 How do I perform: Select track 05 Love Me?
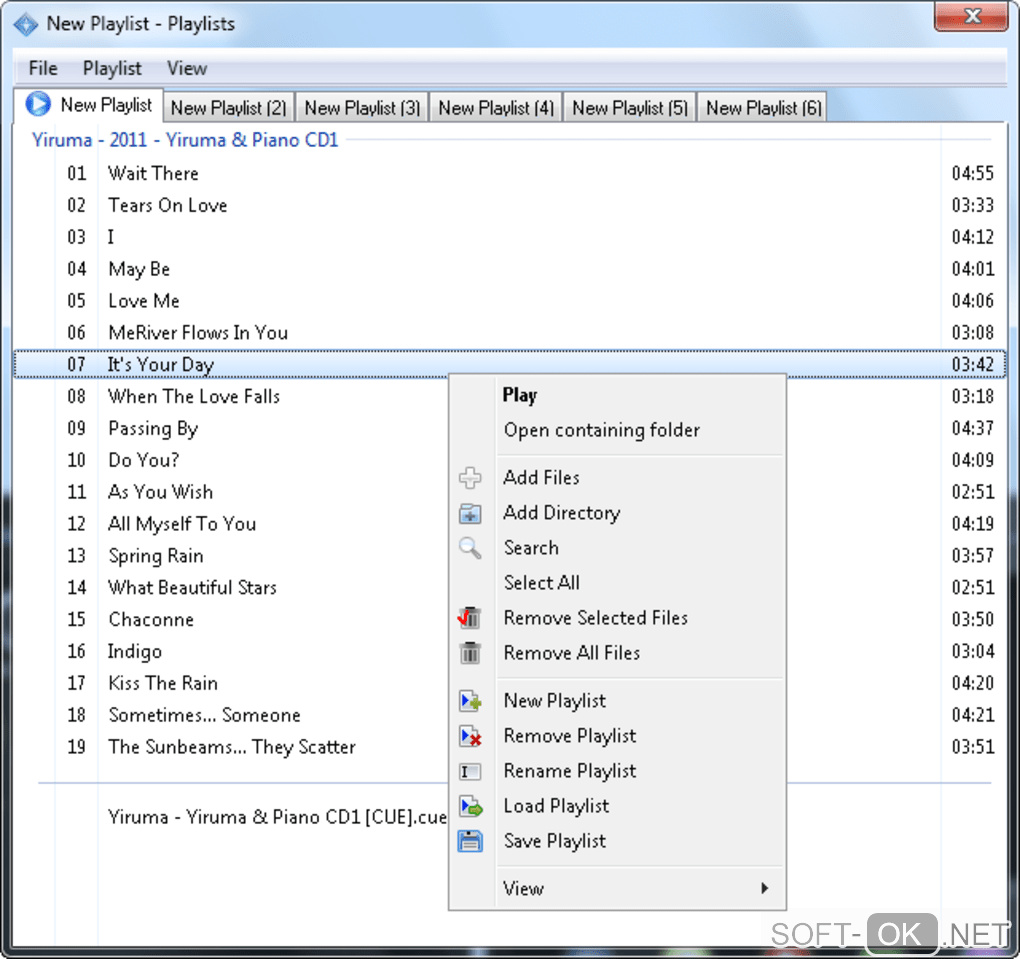pos(509,301)
